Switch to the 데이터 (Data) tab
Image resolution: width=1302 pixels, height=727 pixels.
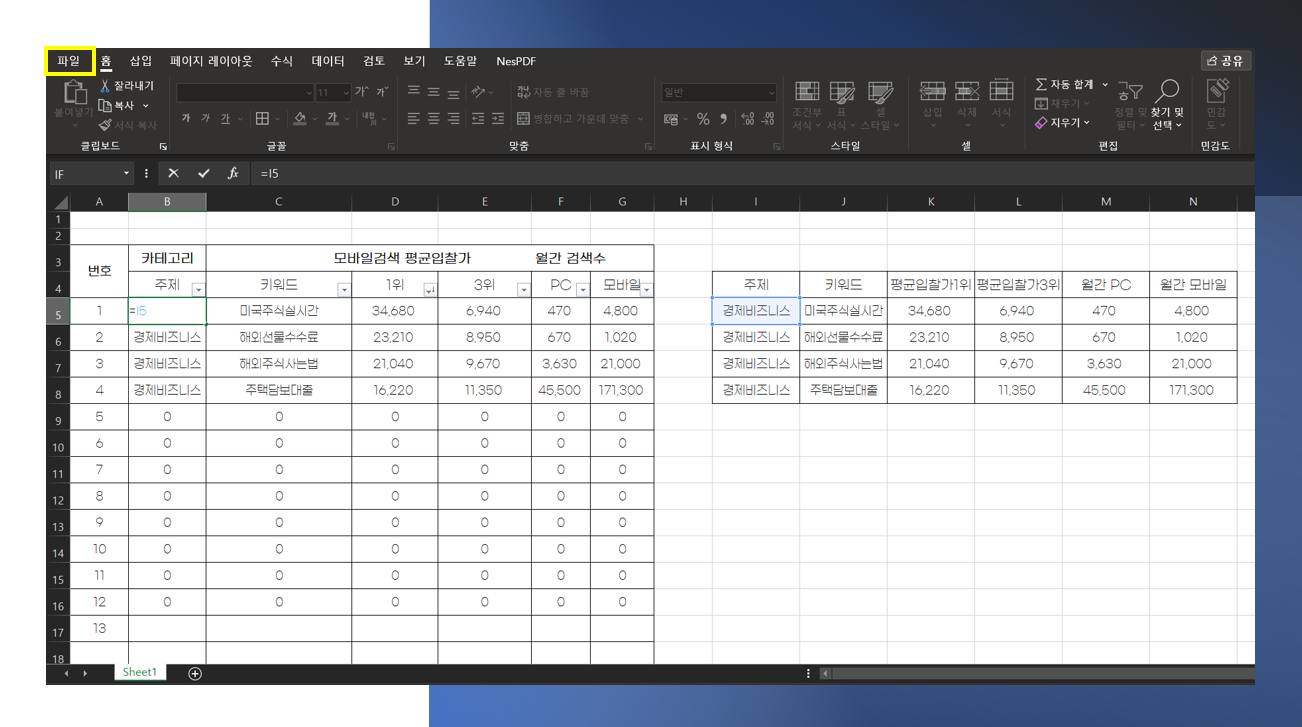pos(328,61)
